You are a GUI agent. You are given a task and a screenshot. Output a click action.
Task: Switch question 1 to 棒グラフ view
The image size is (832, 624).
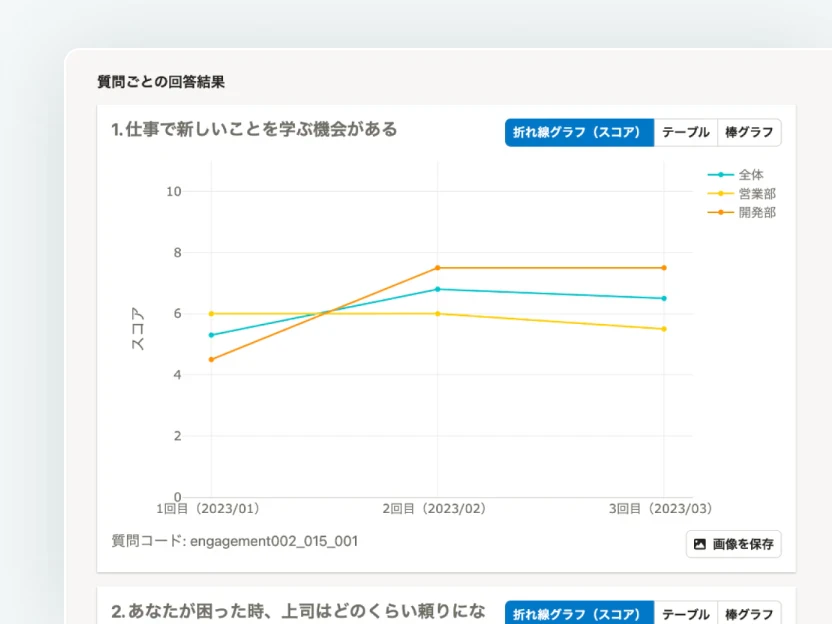[x=748, y=132]
